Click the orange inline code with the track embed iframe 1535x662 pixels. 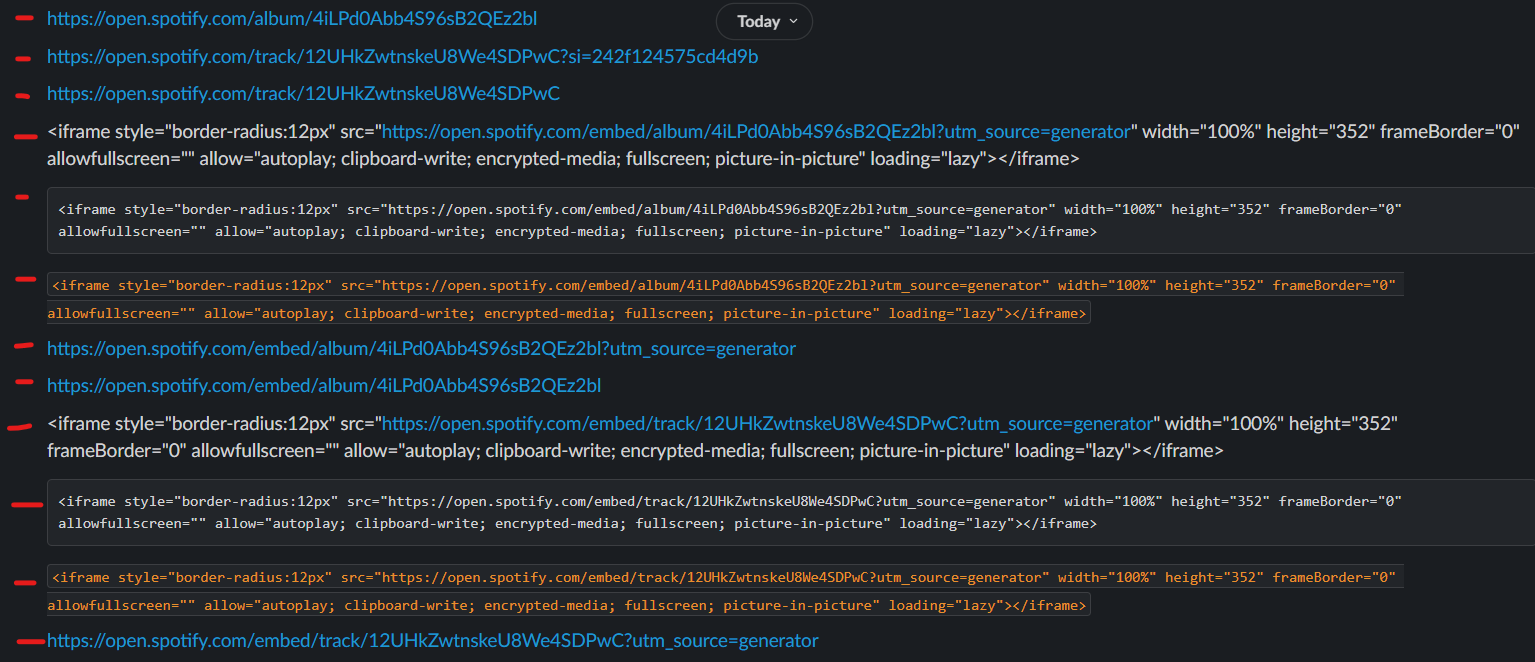pyautogui.click(x=725, y=591)
